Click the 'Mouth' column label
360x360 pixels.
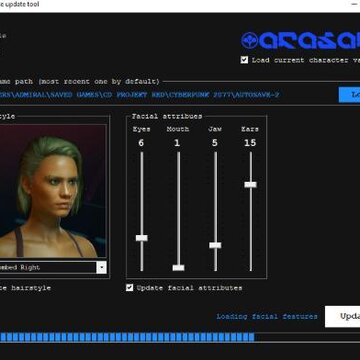(178, 129)
